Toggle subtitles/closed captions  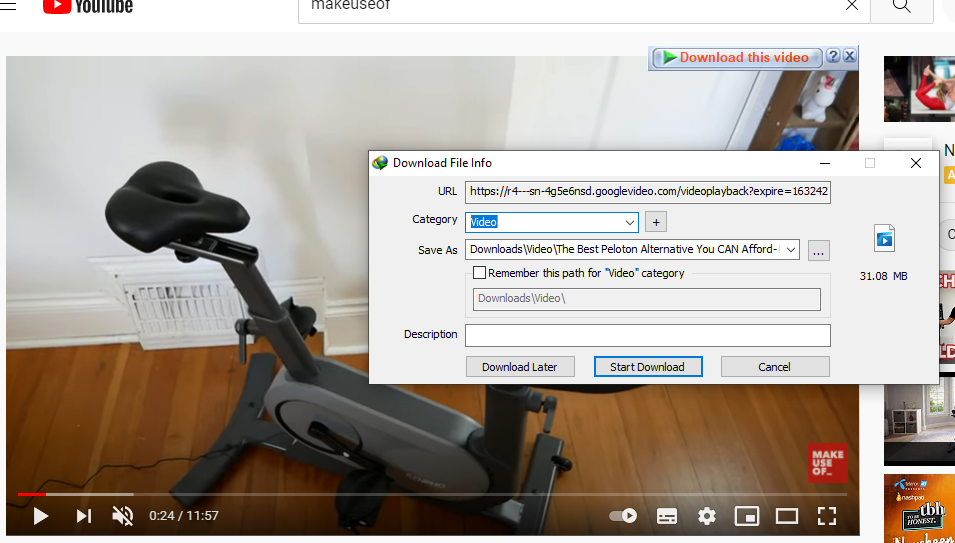point(667,516)
